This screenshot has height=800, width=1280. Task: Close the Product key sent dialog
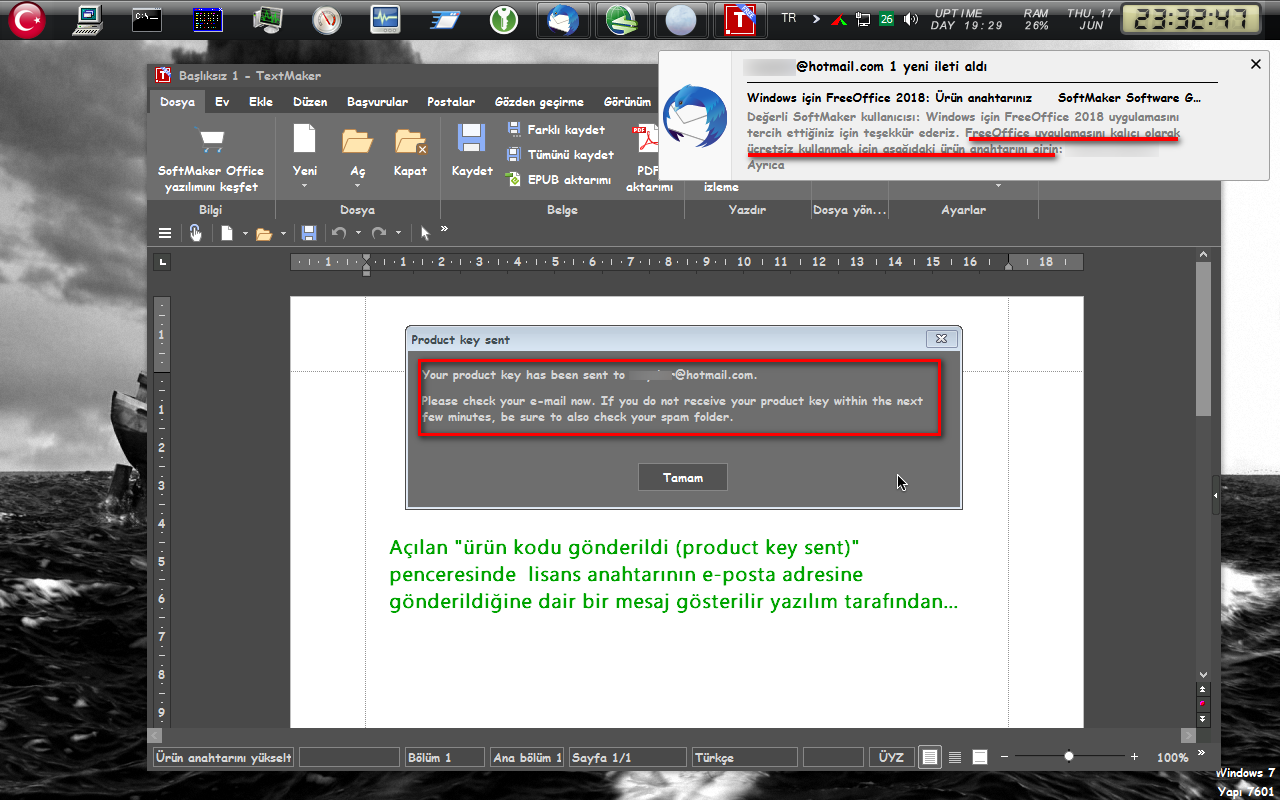[940, 339]
